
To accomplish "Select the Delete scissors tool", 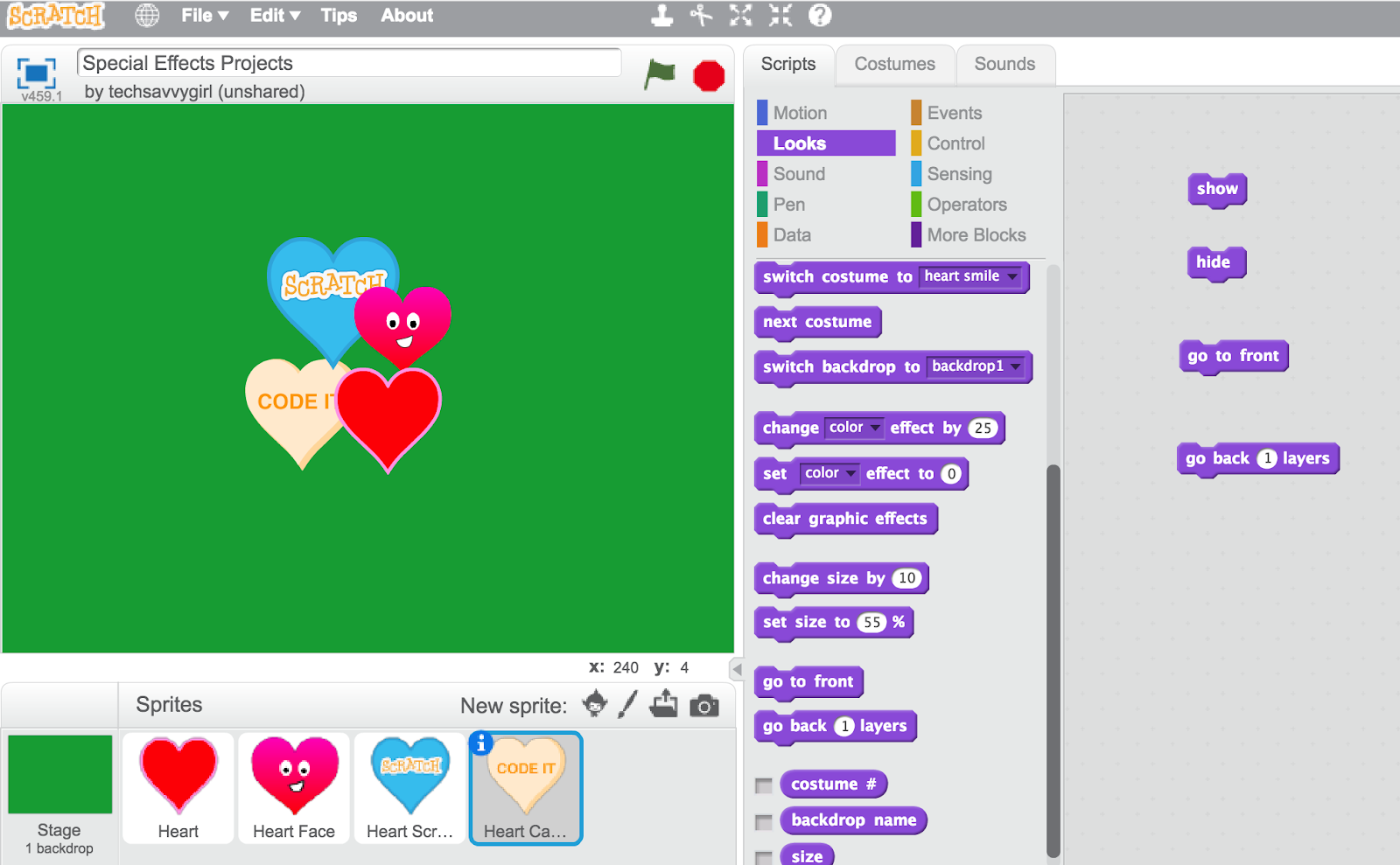I will point(701,15).
